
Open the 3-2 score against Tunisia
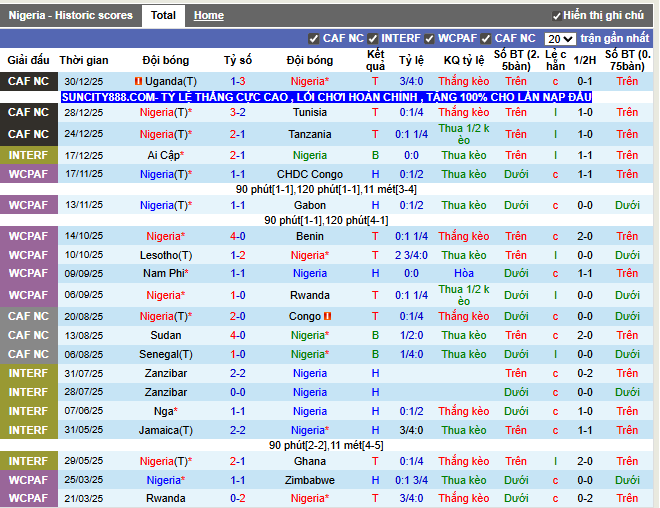[238, 112]
